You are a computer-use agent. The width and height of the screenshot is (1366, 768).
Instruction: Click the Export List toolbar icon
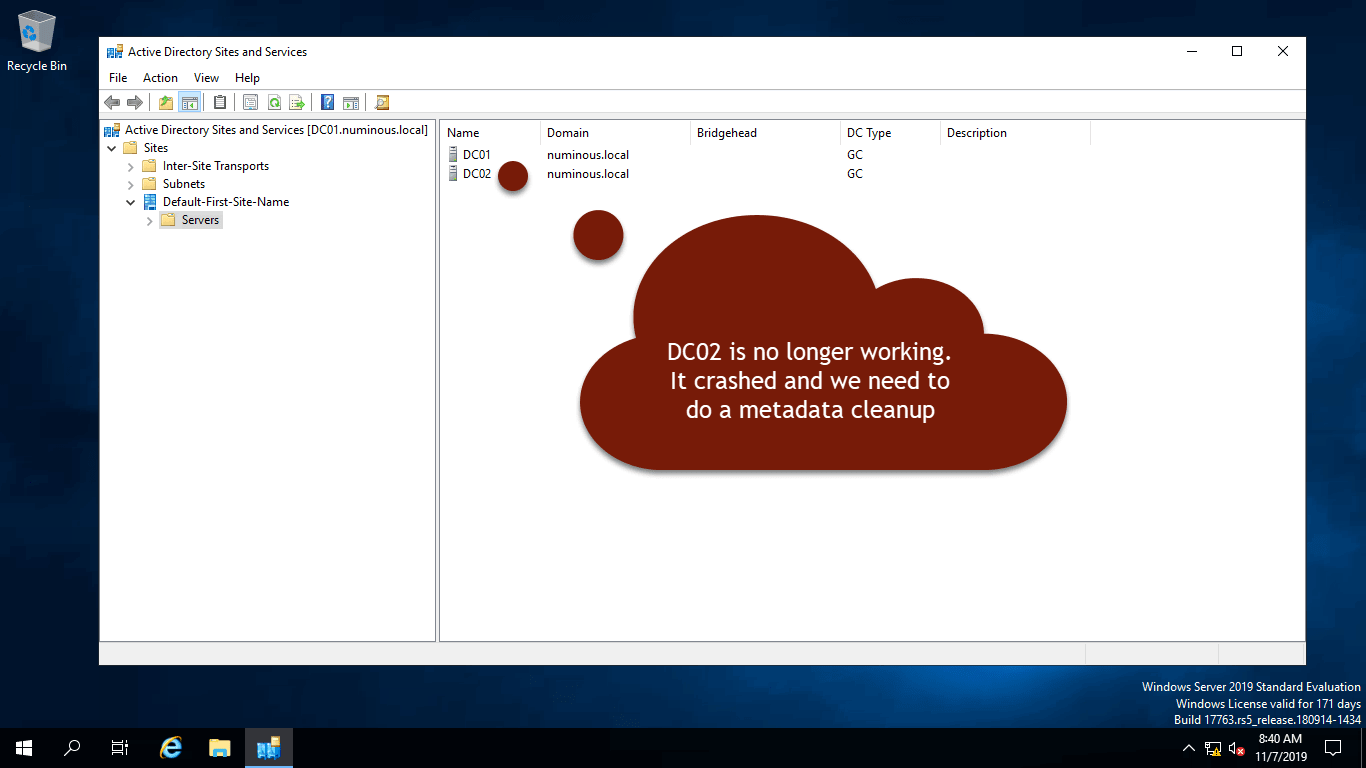pos(296,102)
